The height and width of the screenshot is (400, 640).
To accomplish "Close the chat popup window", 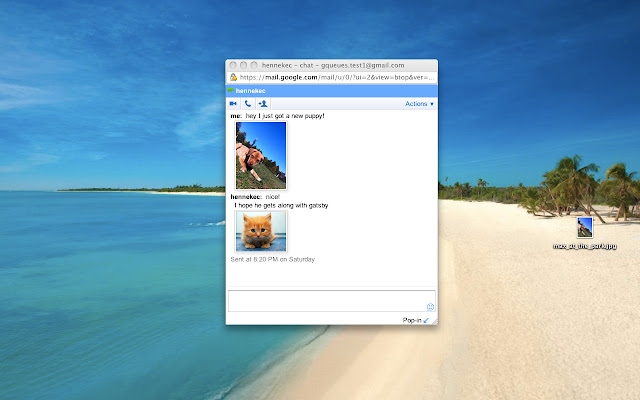I will (233, 65).
